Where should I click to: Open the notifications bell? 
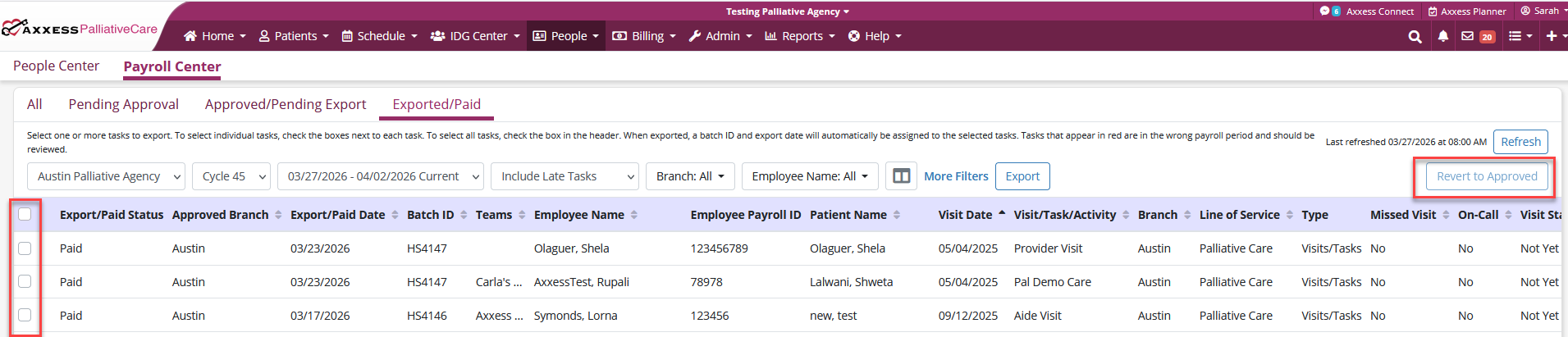(x=1442, y=37)
